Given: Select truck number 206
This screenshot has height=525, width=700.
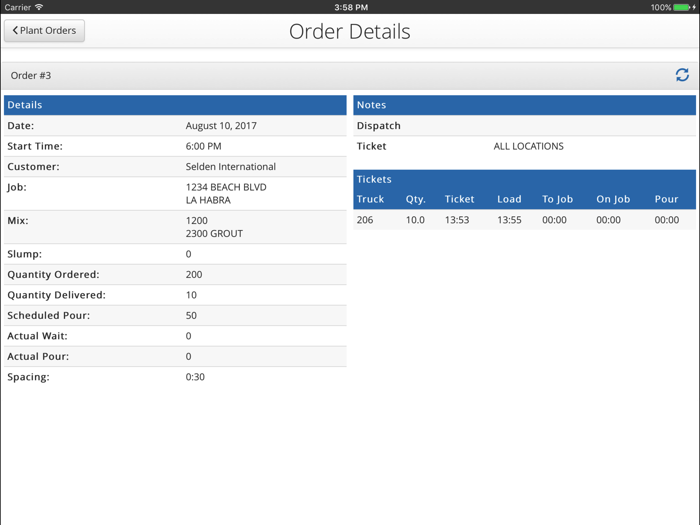Looking at the screenshot, I should pyautogui.click(x=365, y=220).
